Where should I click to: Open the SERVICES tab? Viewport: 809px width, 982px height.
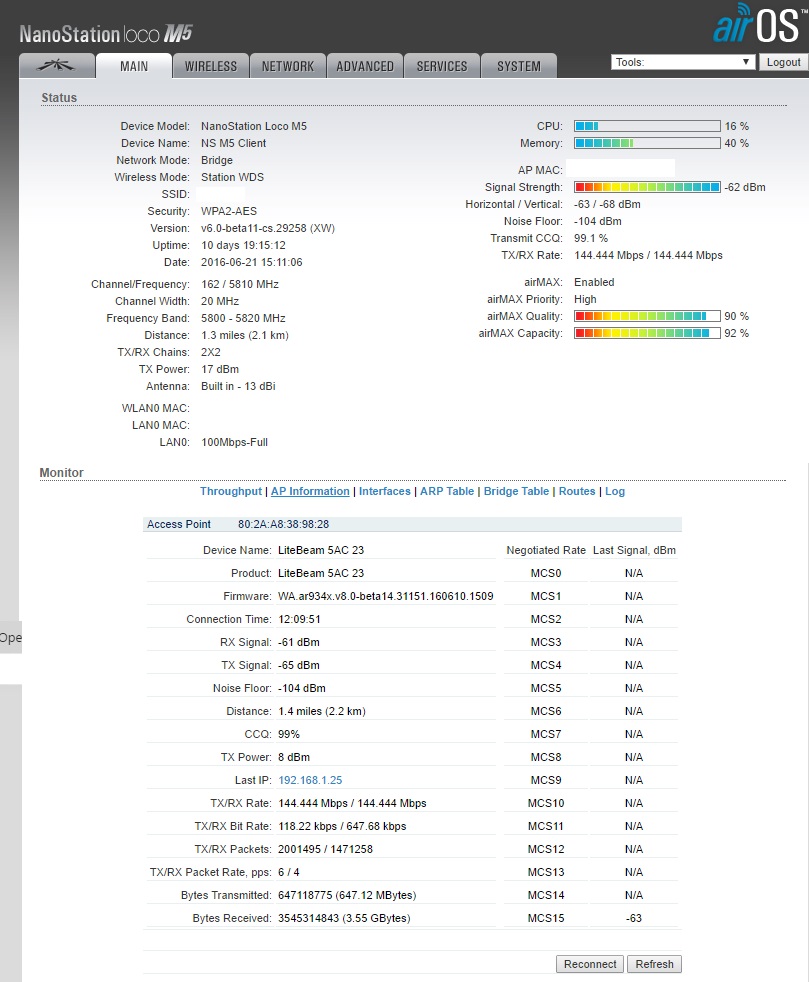[442, 66]
